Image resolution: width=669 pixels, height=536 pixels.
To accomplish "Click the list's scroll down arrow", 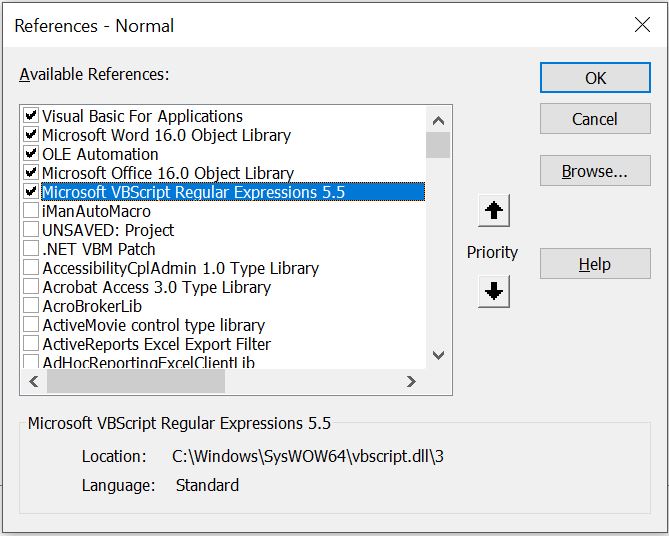I will (438, 355).
